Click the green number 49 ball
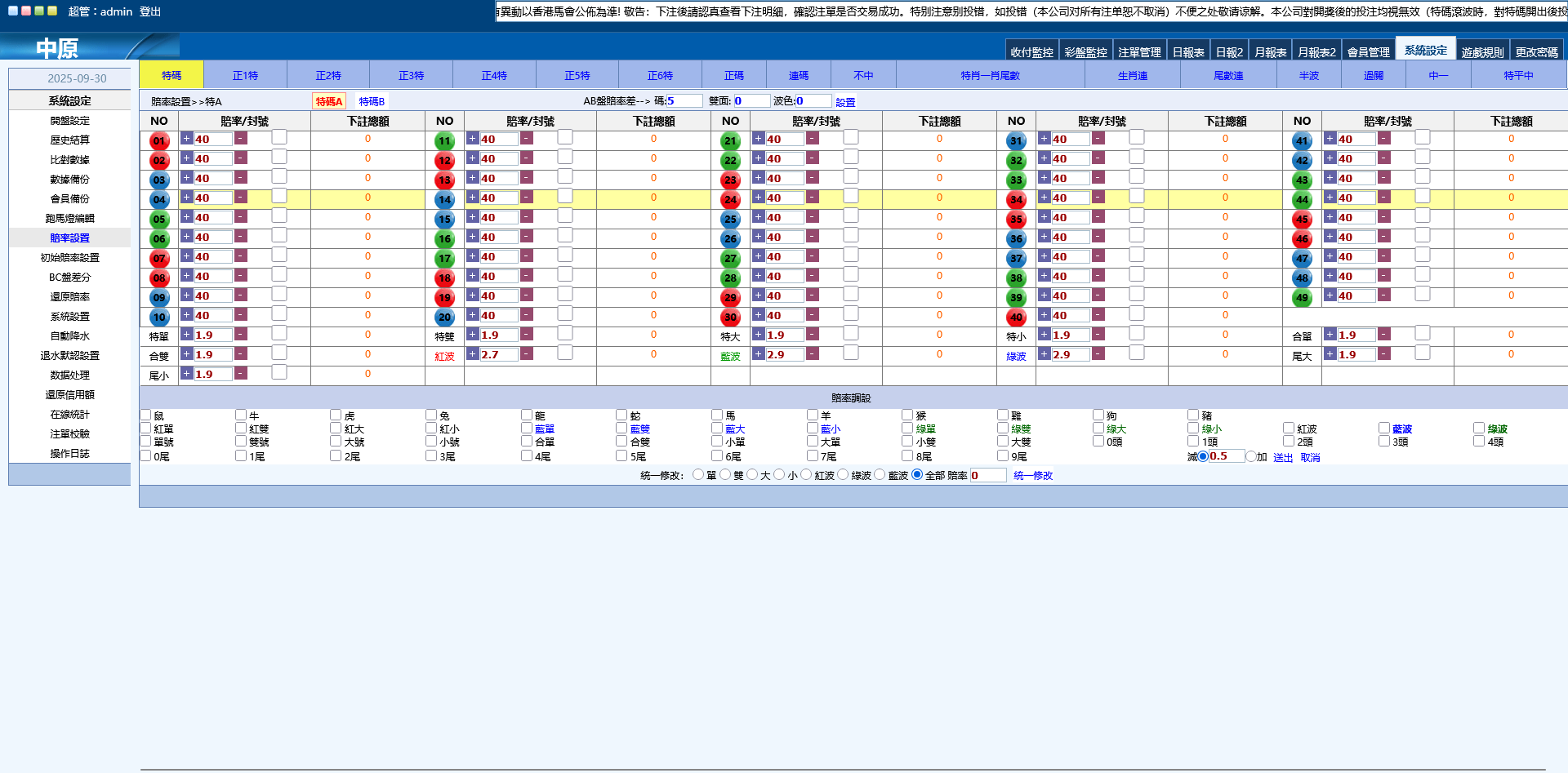1568x773 pixels. pyautogui.click(x=1302, y=297)
